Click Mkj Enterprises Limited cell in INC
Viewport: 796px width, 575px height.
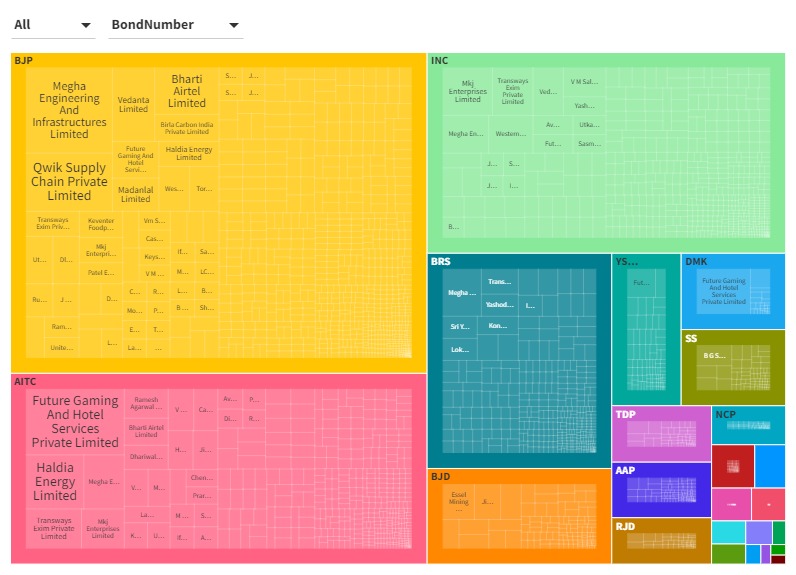pos(468,92)
